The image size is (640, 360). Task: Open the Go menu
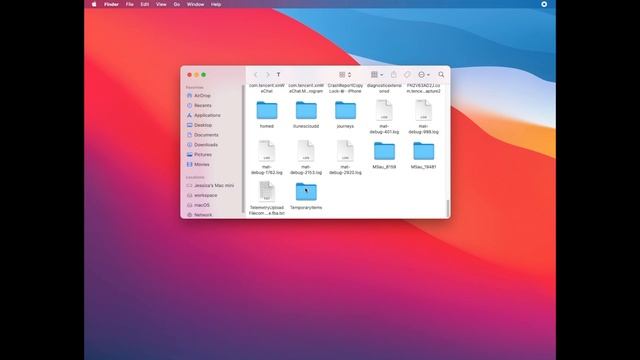coord(176,4)
